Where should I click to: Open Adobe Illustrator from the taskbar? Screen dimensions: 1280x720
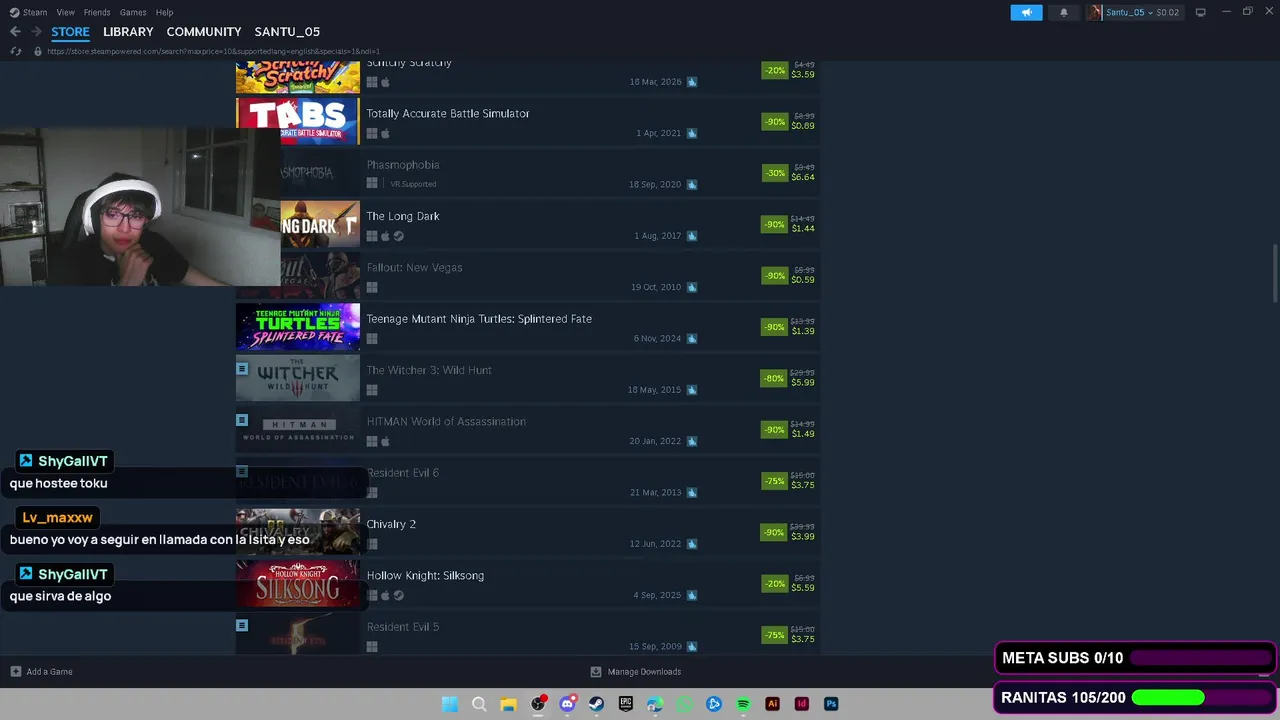click(772, 704)
